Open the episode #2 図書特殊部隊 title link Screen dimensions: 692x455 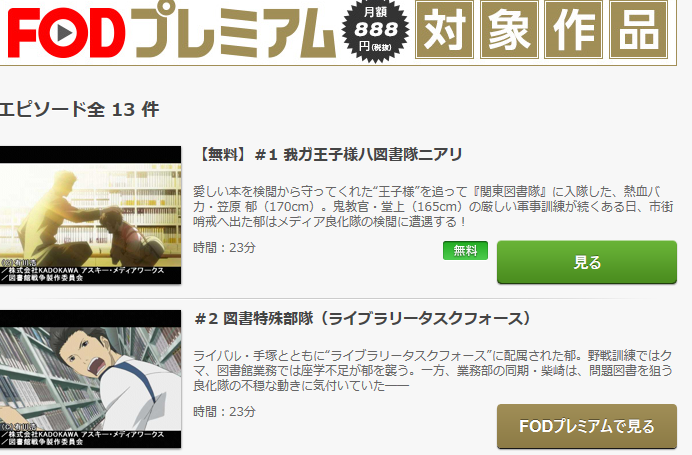[x=362, y=319]
